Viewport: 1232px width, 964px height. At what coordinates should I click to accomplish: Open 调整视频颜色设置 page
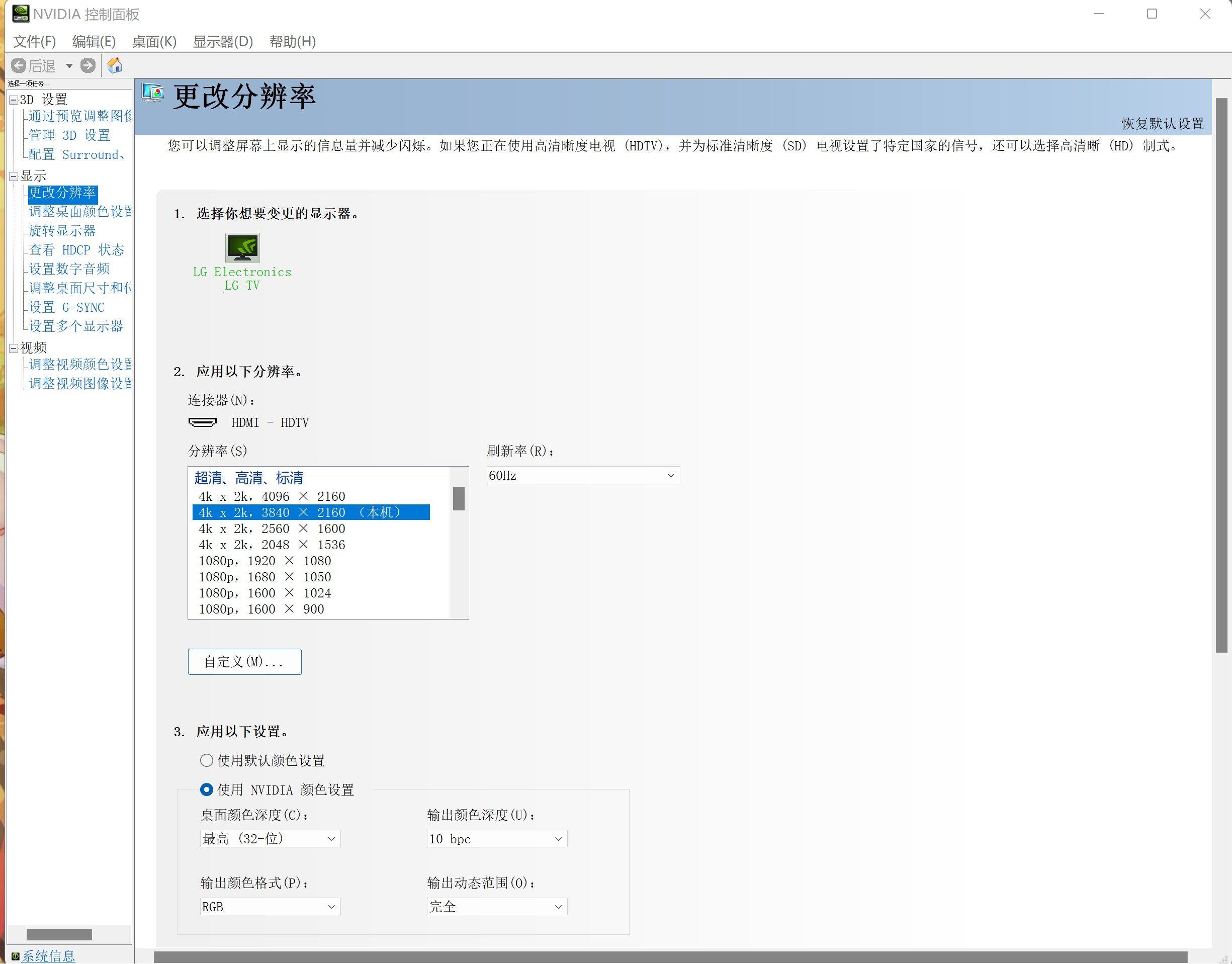click(80, 365)
